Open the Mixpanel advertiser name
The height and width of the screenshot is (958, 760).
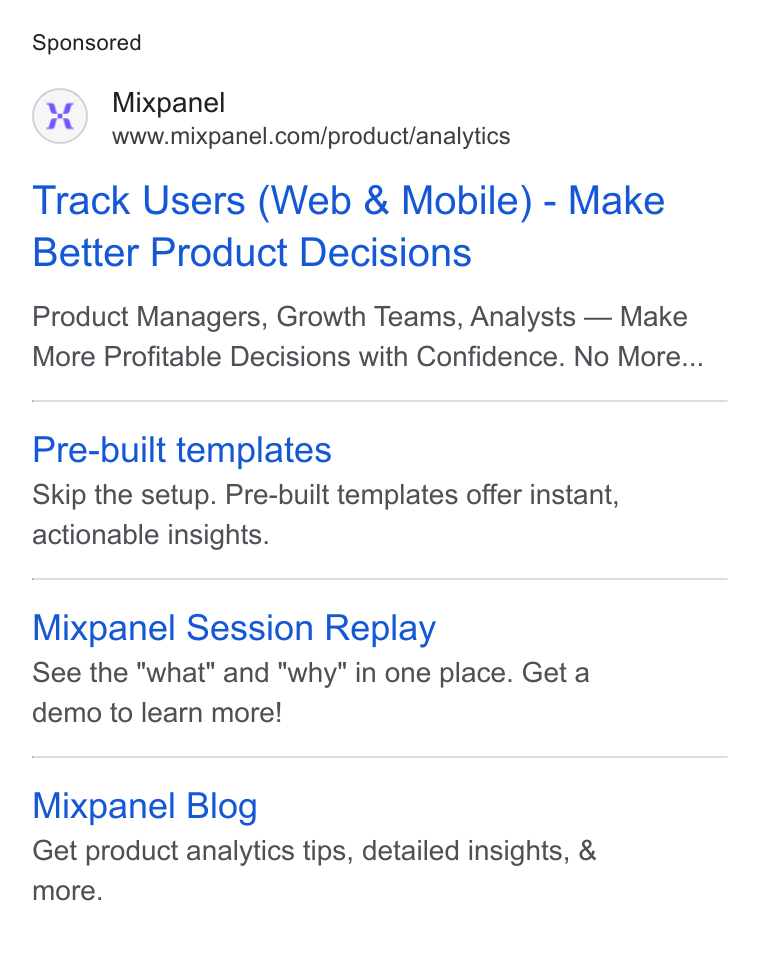click(x=169, y=103)
